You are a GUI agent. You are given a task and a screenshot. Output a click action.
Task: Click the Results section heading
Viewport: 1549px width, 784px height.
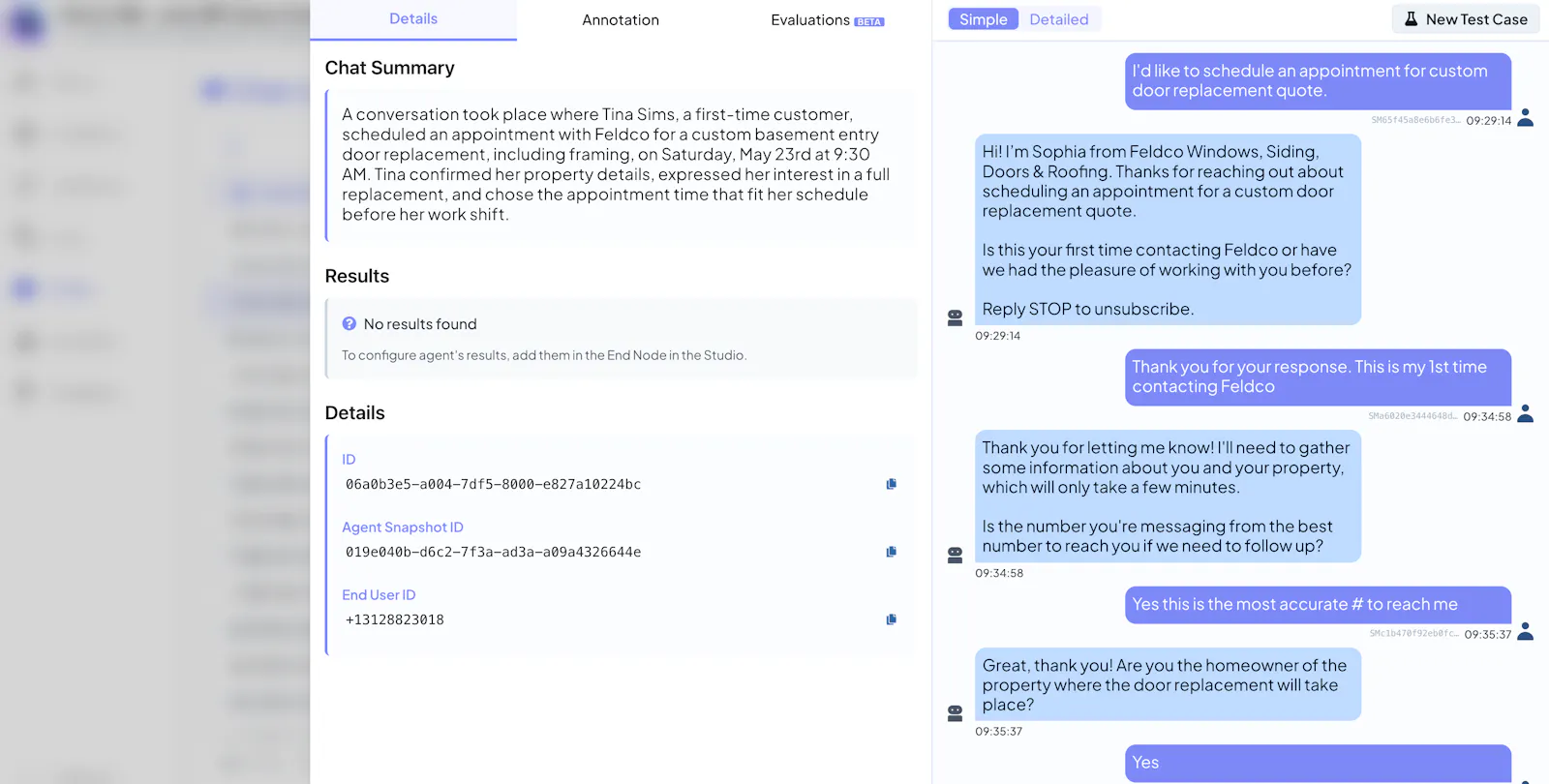pos(356,276)
